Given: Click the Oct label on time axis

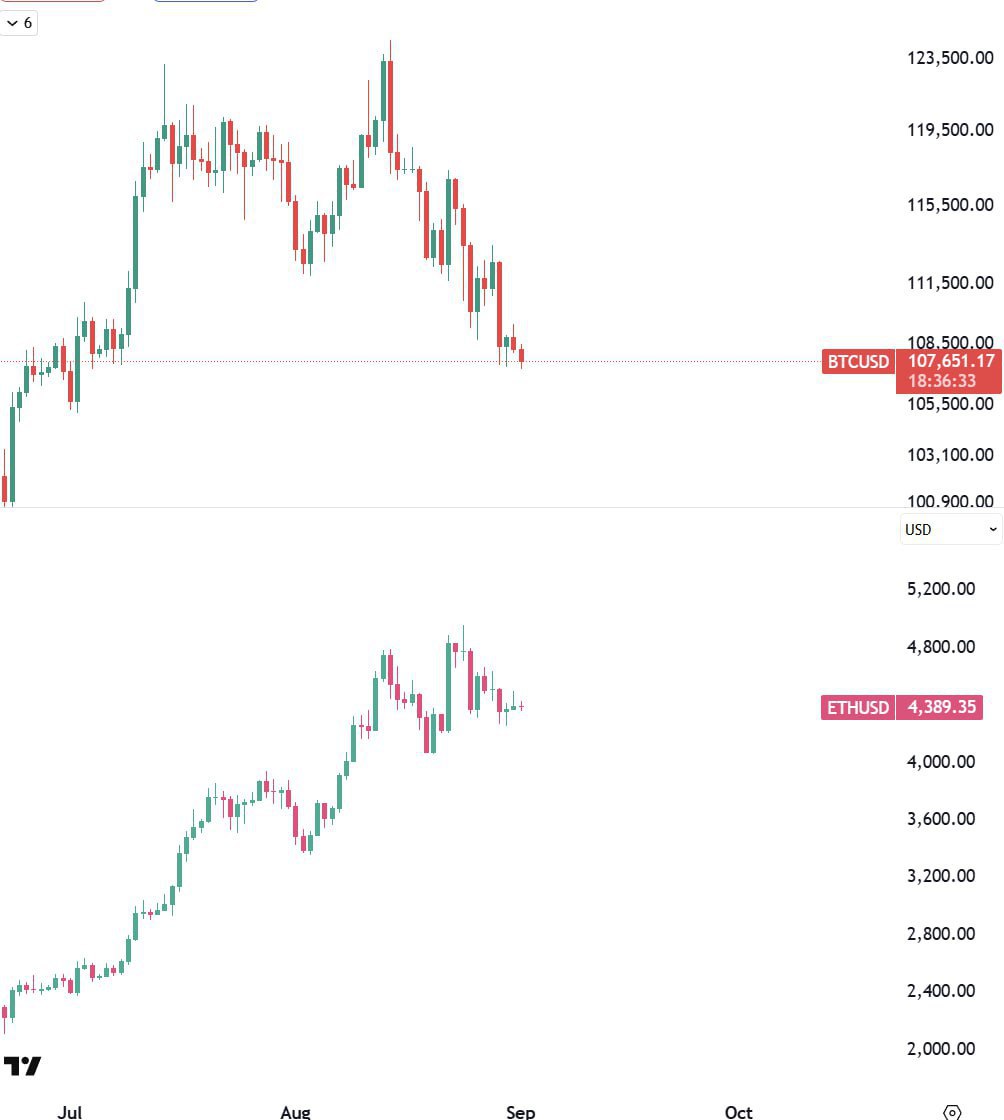Looking at the screenshot, I should click(738, 1112).
